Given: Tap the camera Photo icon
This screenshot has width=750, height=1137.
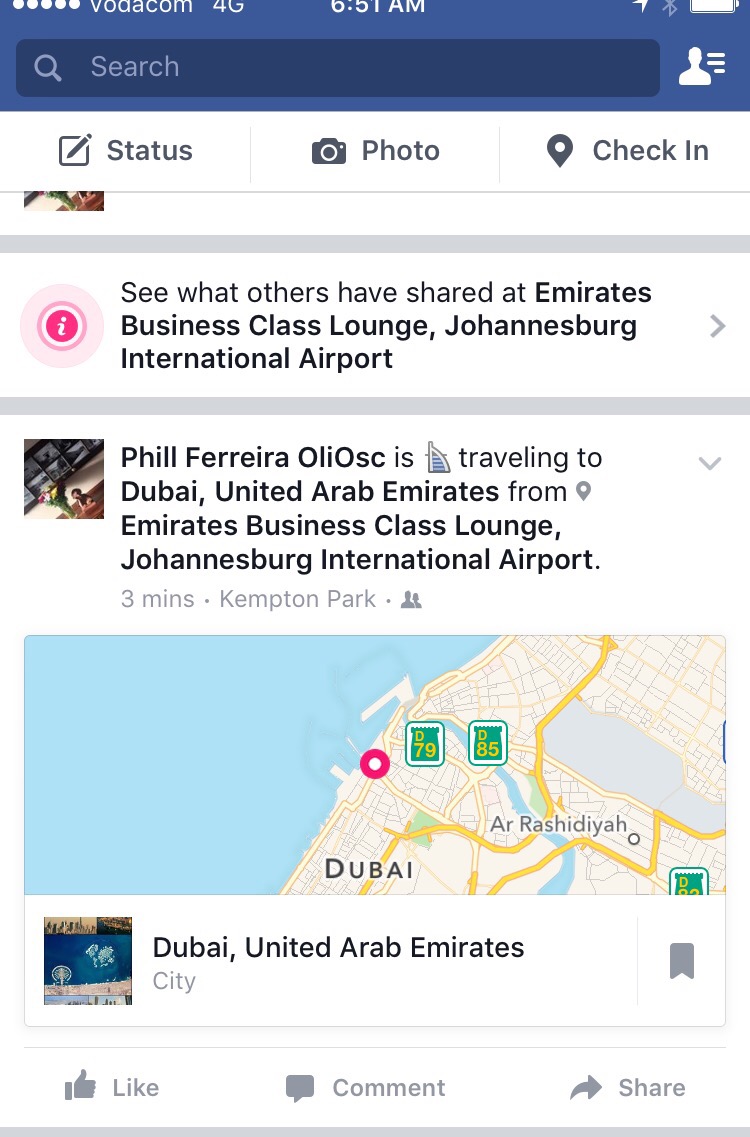Looking at the screenshot, I should click(x=329, y=152).
